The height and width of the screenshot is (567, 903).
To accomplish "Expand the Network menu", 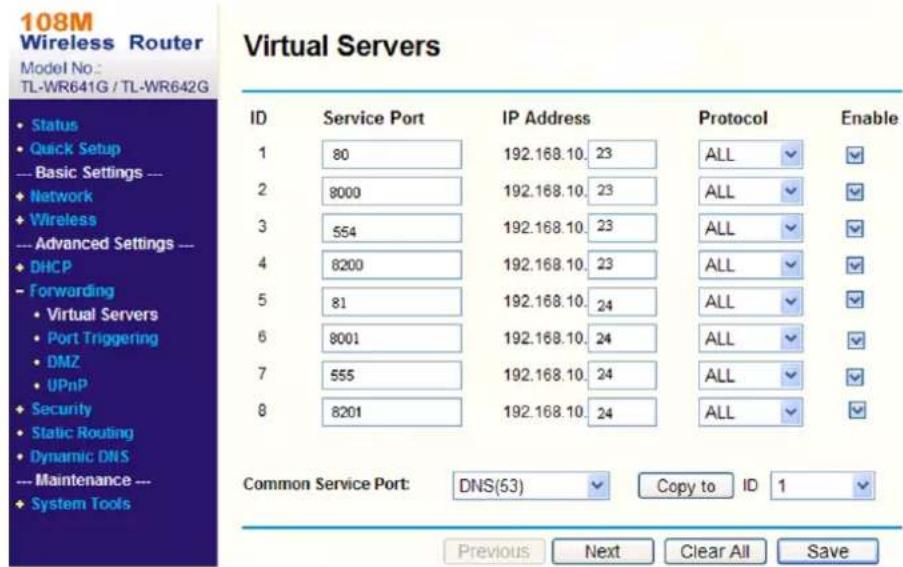I will pyautogui.click(x=61, y=196).
